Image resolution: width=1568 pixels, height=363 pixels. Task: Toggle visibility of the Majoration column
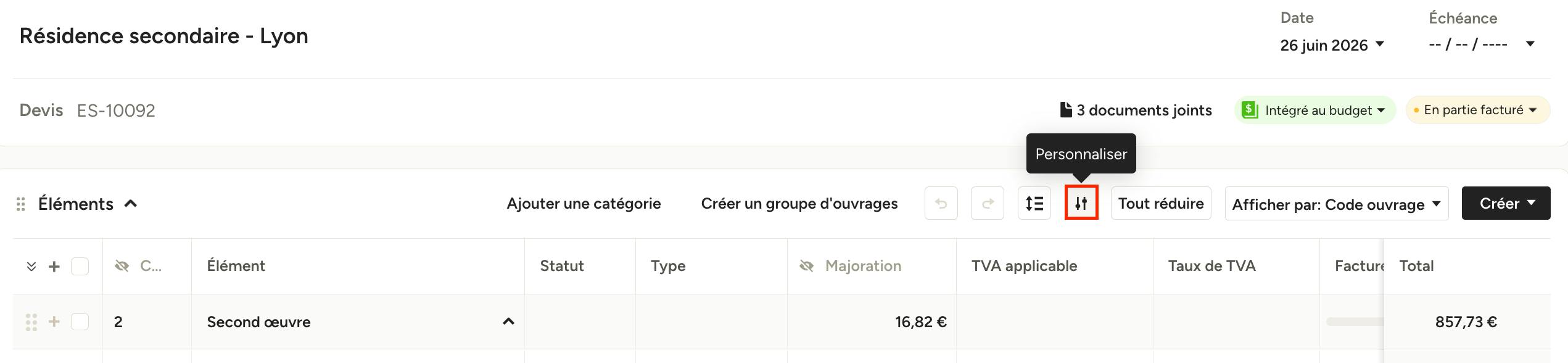coord(806,266)
